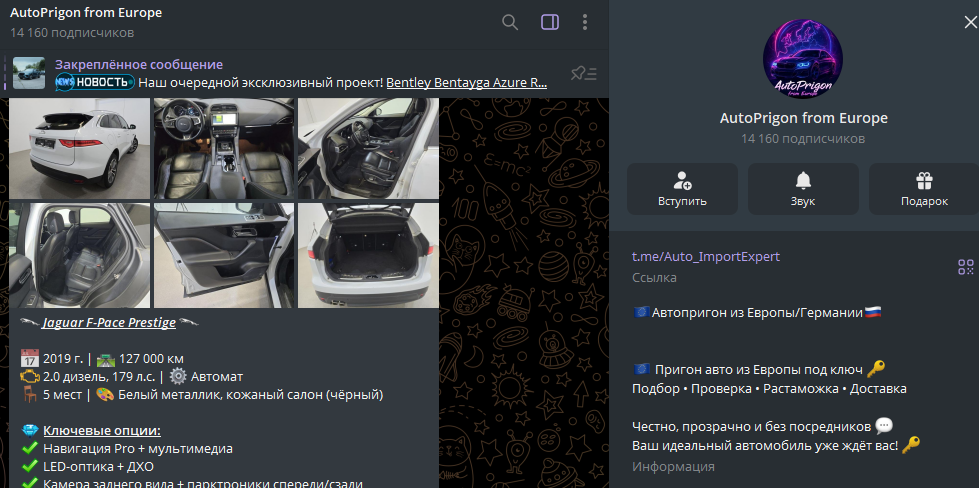Open the dashboard interior photo
The height and width of the screenshot is (488, 979).
tap(224, 149)
